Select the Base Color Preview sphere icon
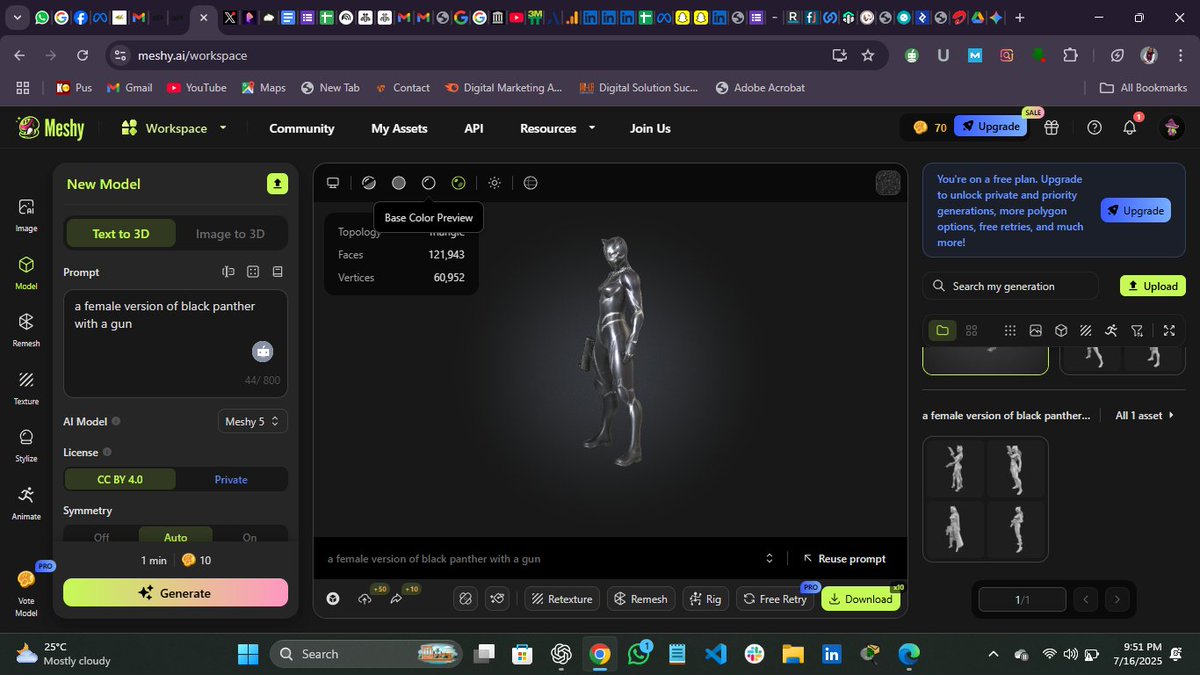The width and height of the screenshot is (1200, 675). point(428,183)
